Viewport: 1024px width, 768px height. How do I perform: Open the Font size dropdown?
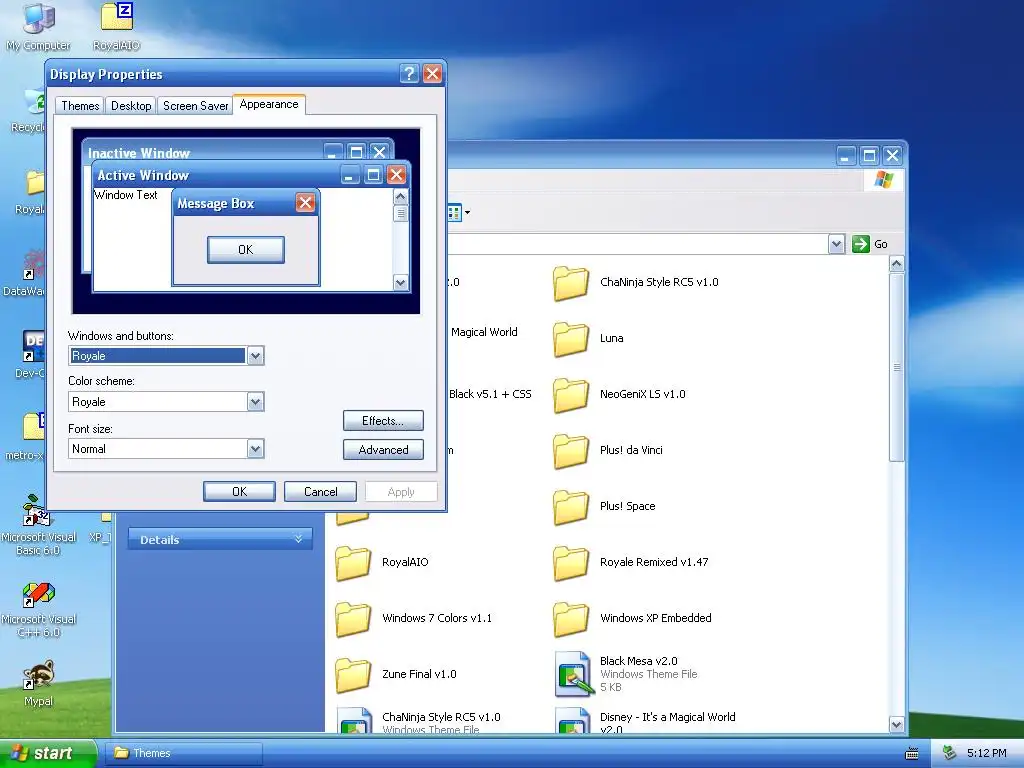coord(255,449)
